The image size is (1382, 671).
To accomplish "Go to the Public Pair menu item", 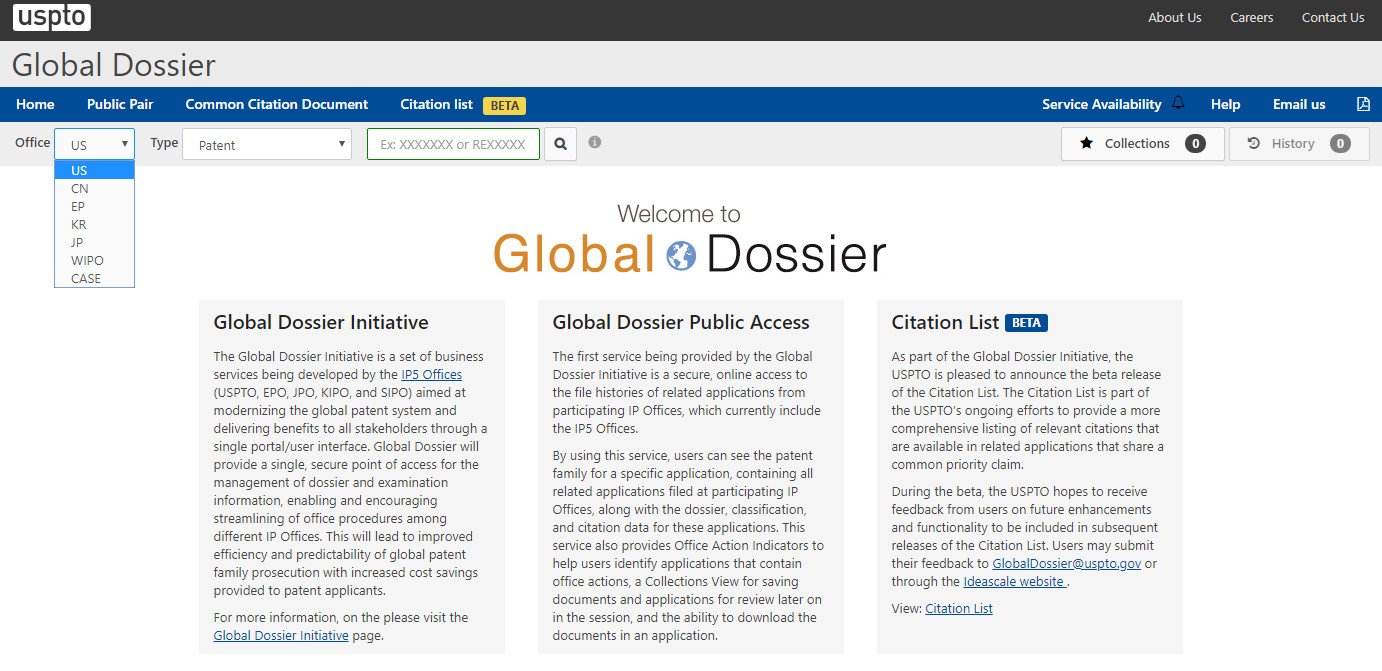I will [120, 104].
